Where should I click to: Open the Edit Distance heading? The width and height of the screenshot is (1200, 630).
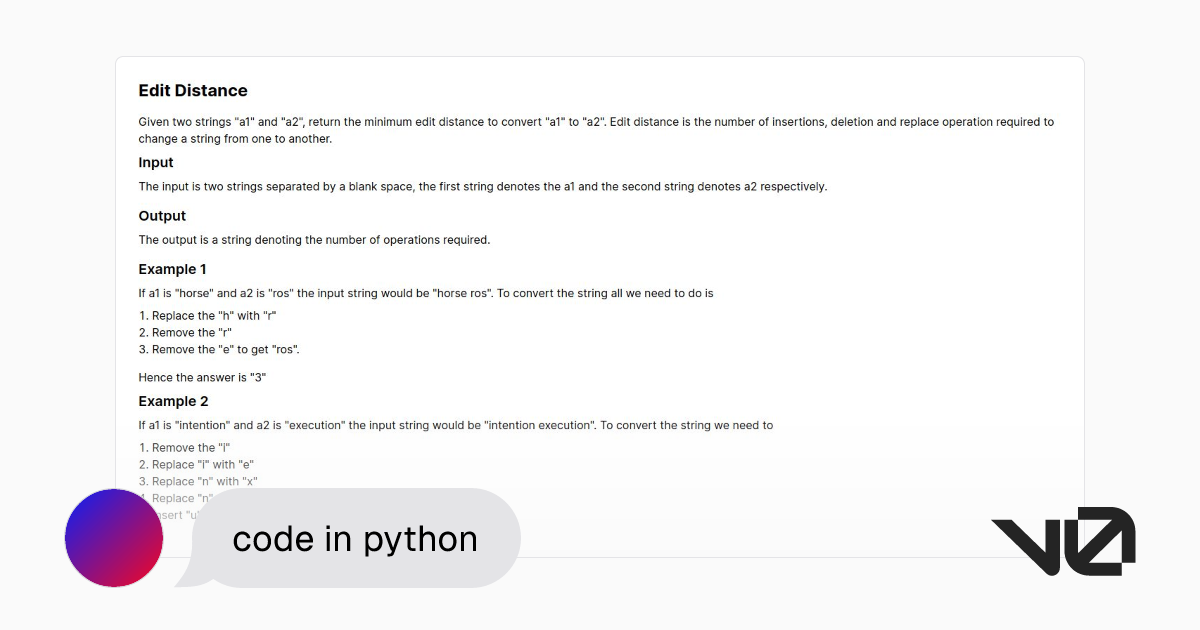192,90
